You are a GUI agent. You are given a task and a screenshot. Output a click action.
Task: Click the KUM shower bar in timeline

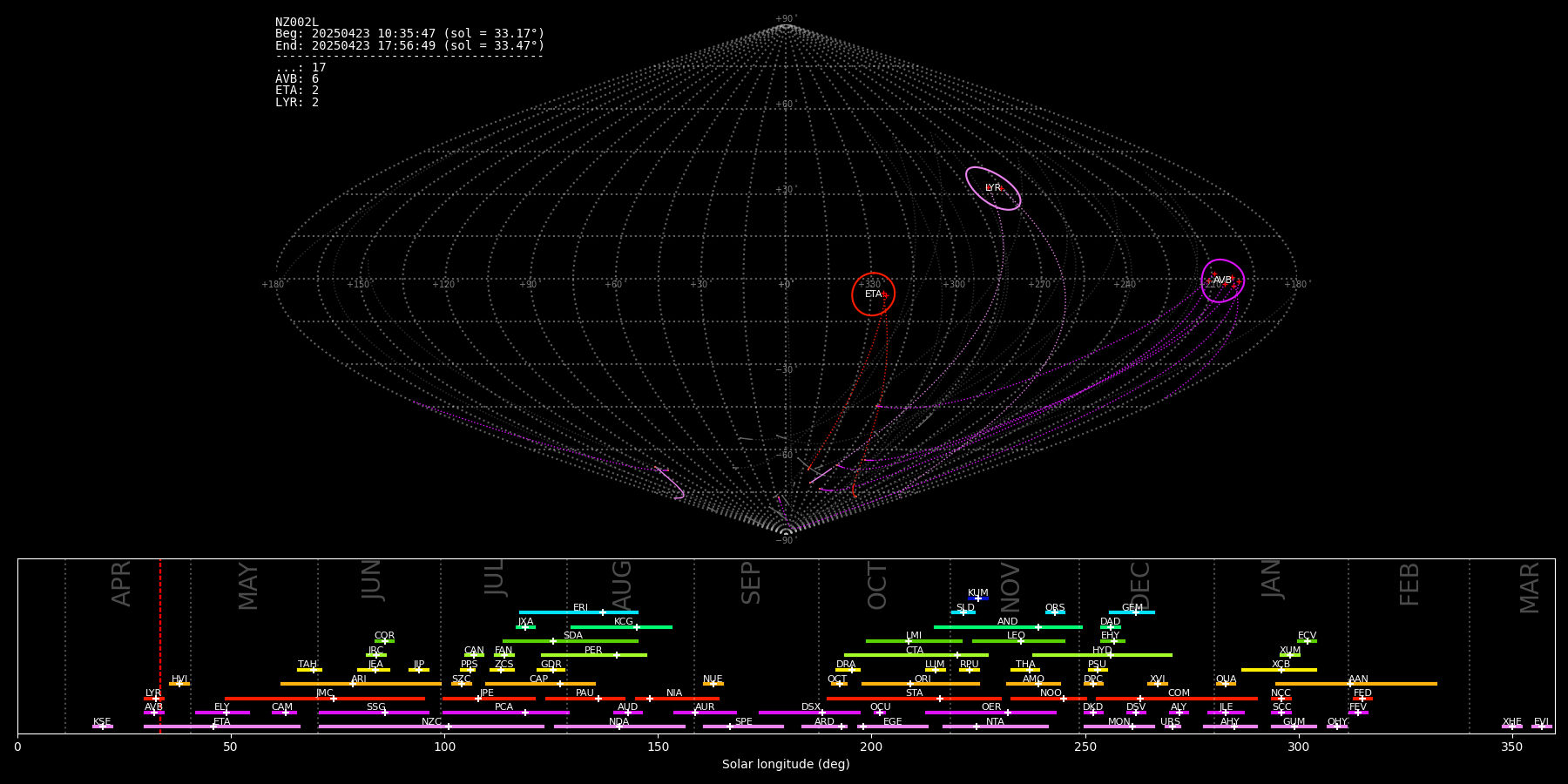pos(978,598)
